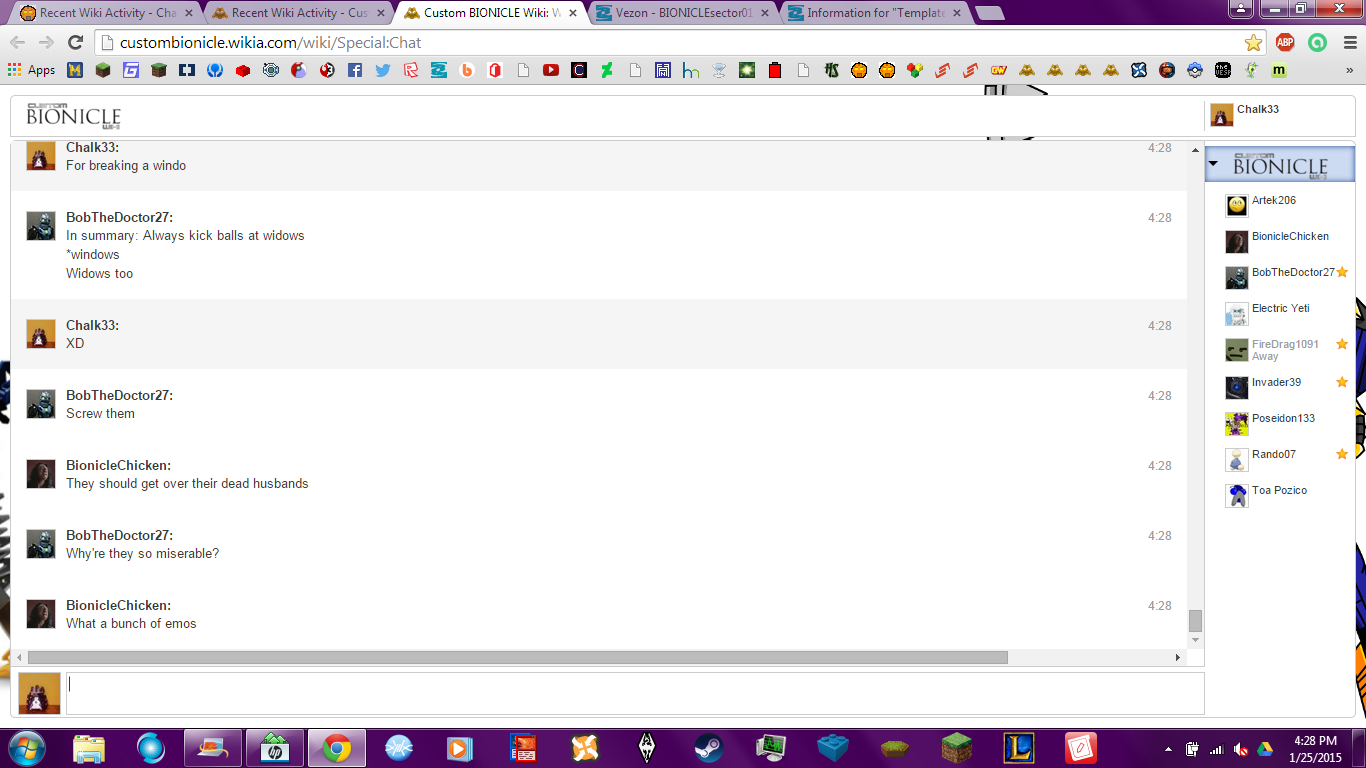Image resolution: width=1366 pixels, height=768 pixels.
Task: Open the HP taskbar application
Action: [x=275, y=748]
